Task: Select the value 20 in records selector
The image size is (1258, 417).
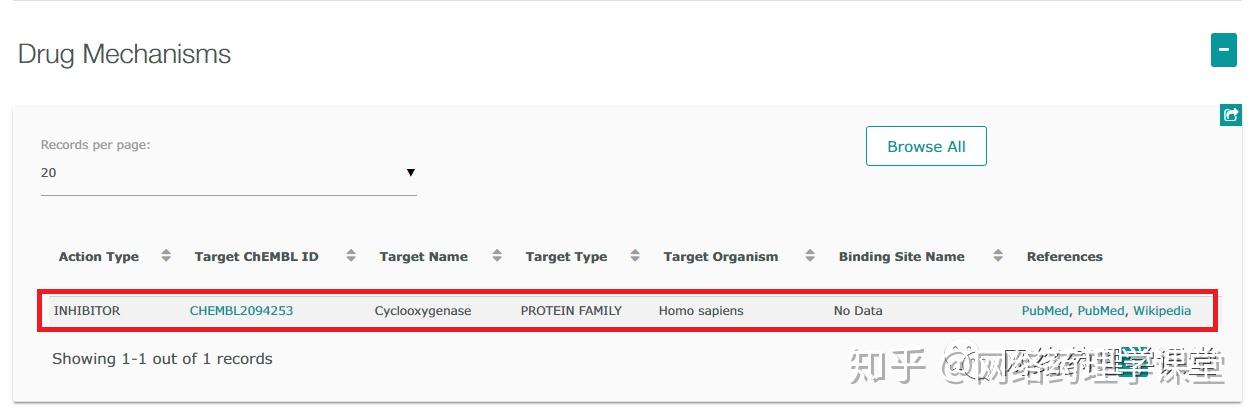Action: click(49, 173)
